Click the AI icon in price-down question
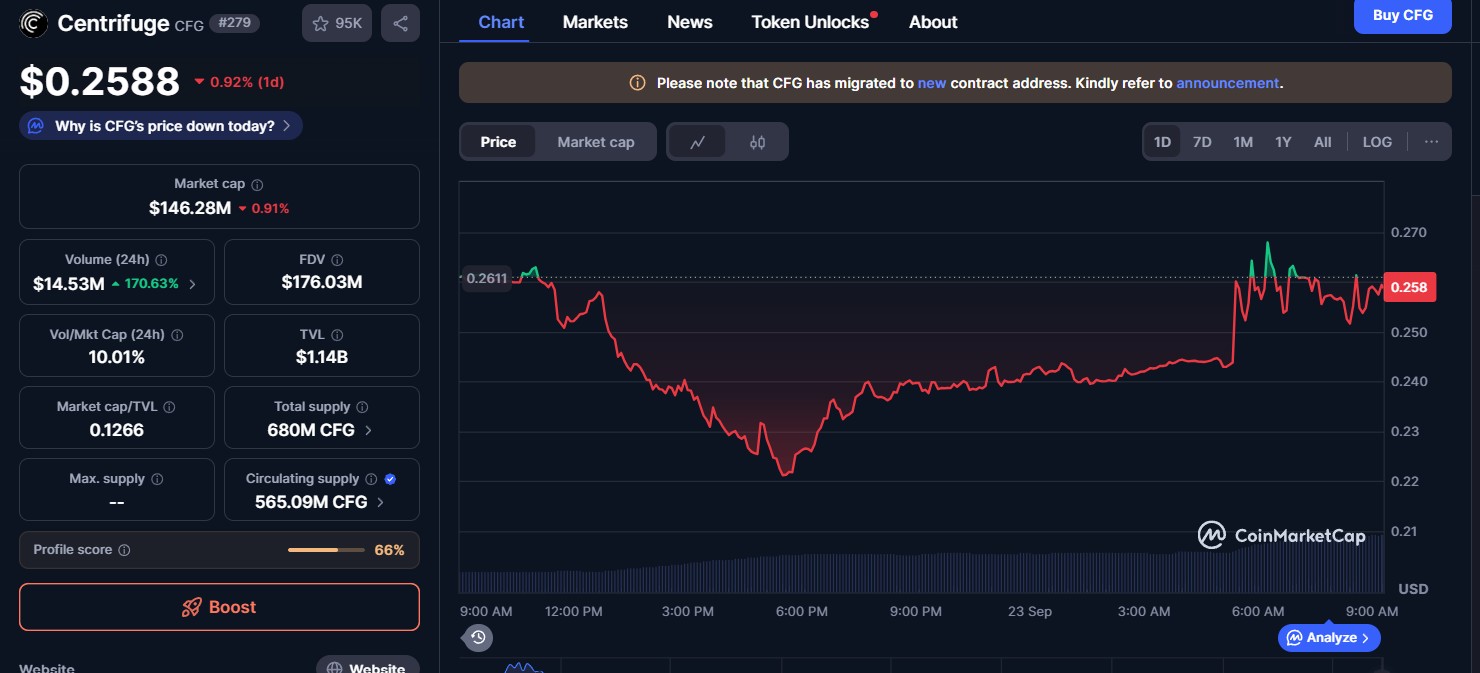This screenshot has height=673, width=1480. point(36,126)
